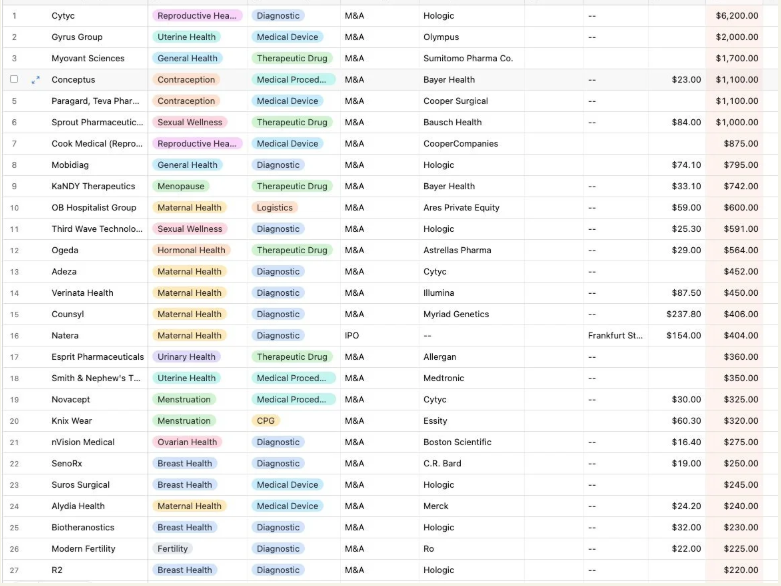Select the $237.80 funding value on Counsyl row
Viewport: 781px width, 586px height.
click(684, 314)
